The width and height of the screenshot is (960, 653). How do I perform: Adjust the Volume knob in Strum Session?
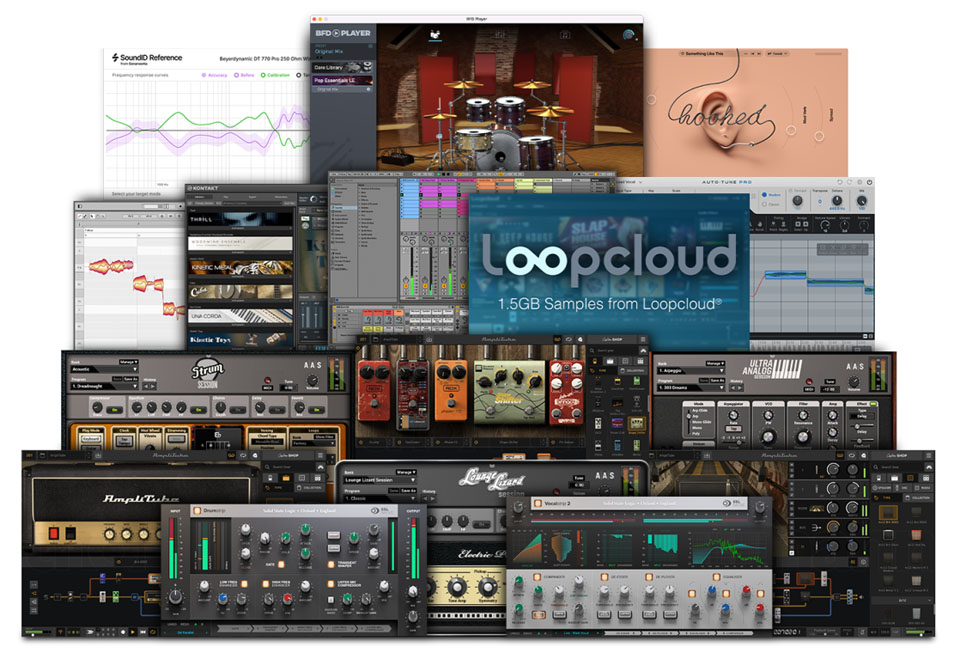312,382
